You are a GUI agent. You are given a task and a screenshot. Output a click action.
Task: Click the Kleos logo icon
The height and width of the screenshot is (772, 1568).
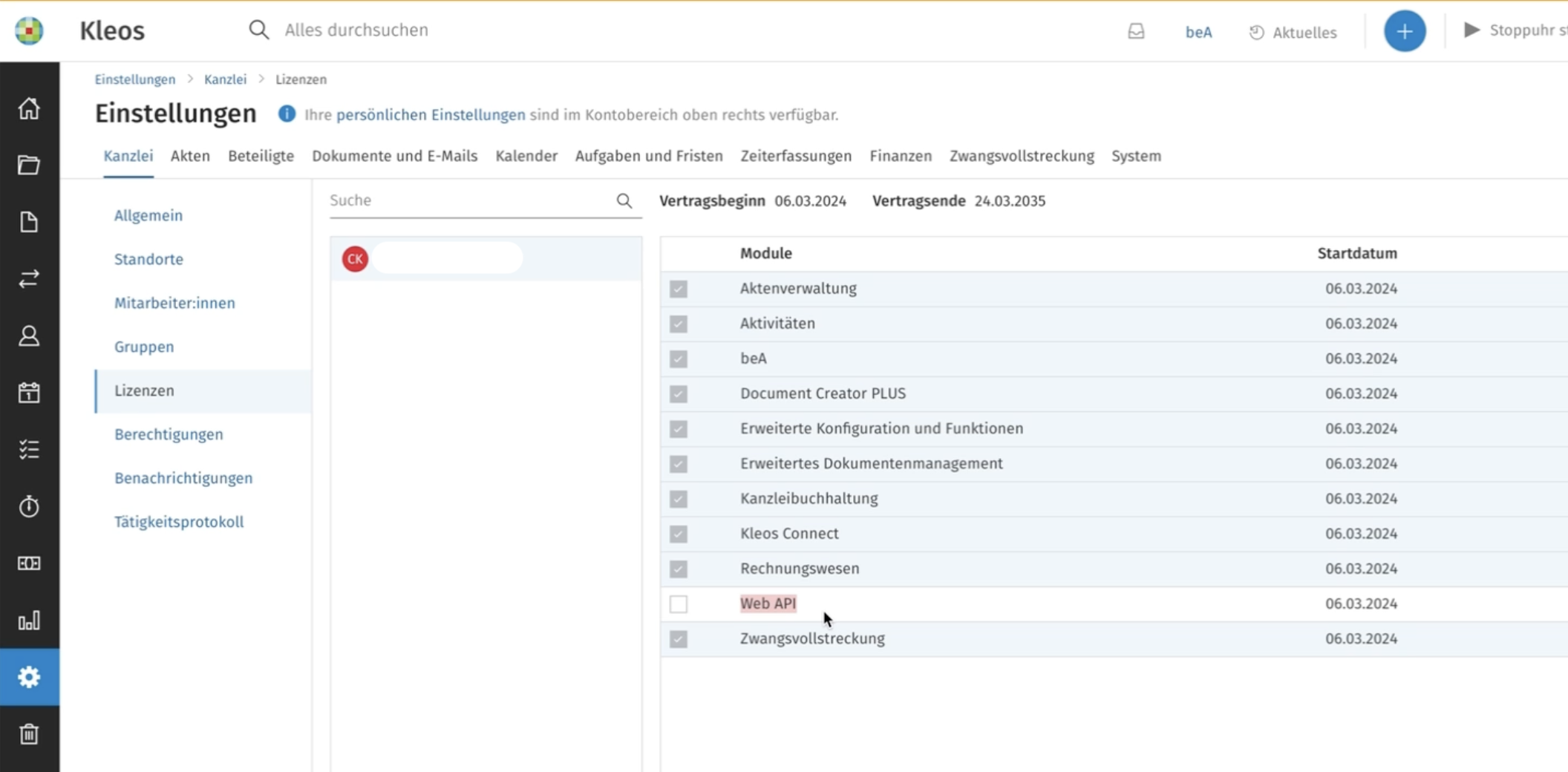click(x=29, y=30)
